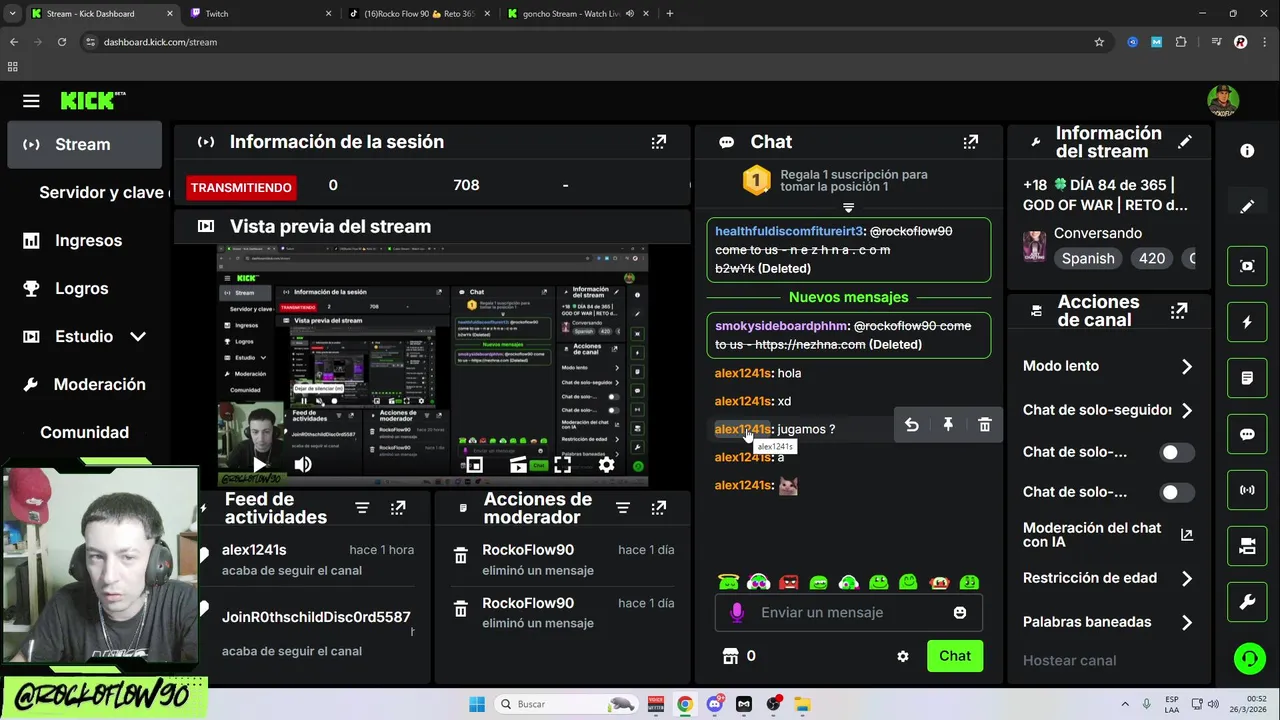Open chat settings gear beside the Chat button

(902, 656)
